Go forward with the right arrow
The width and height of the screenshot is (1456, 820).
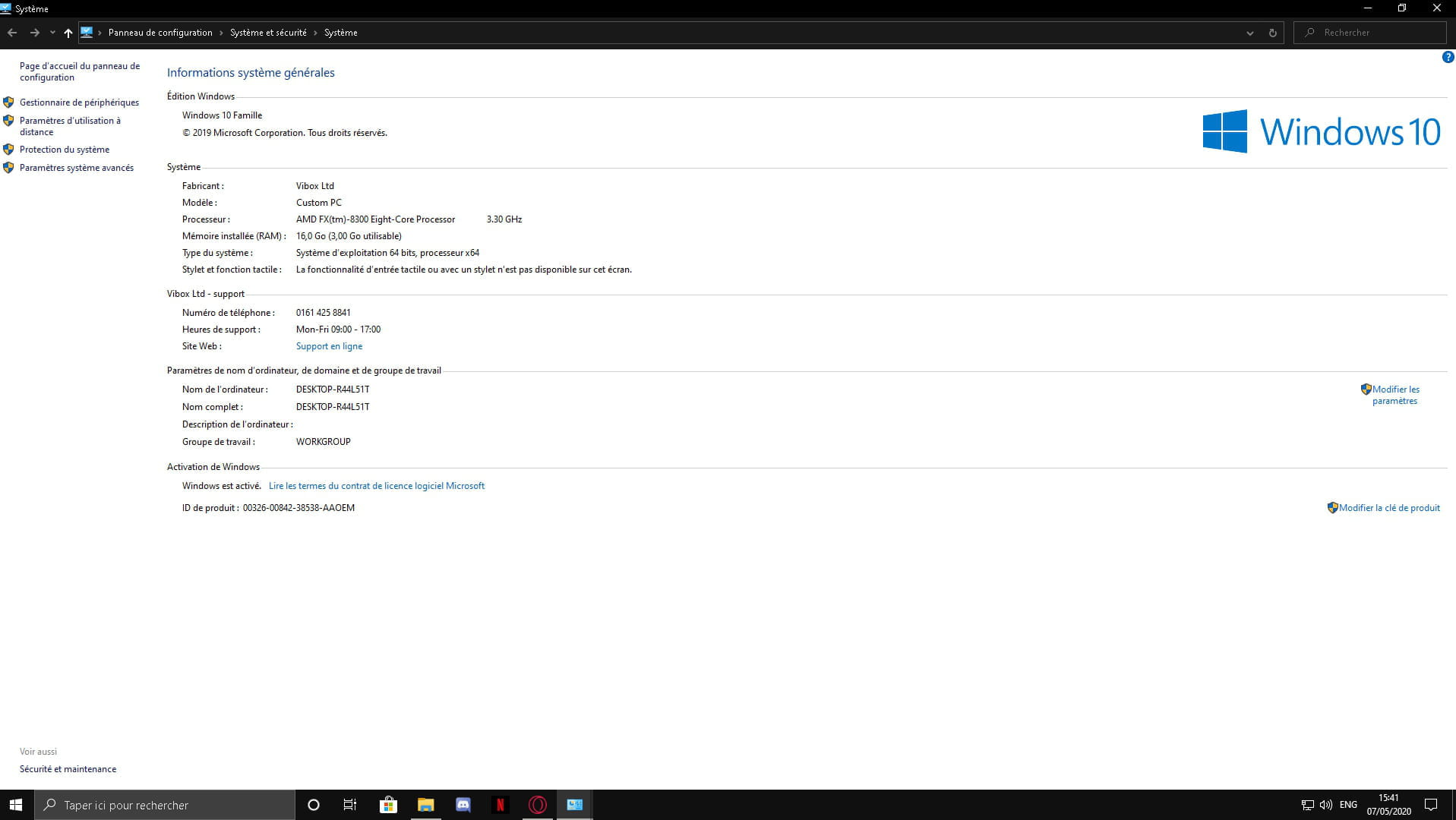tap(34, 33)
